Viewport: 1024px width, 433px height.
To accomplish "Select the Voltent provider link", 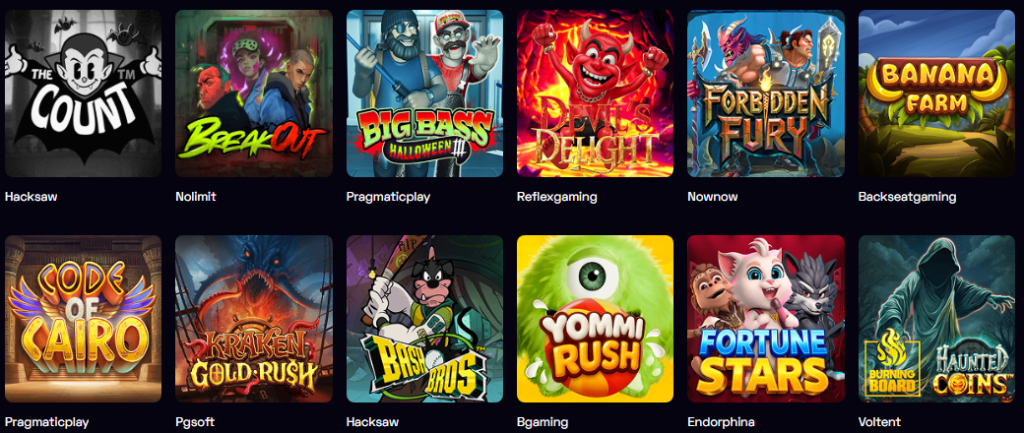I will click(x=879, y=422).
